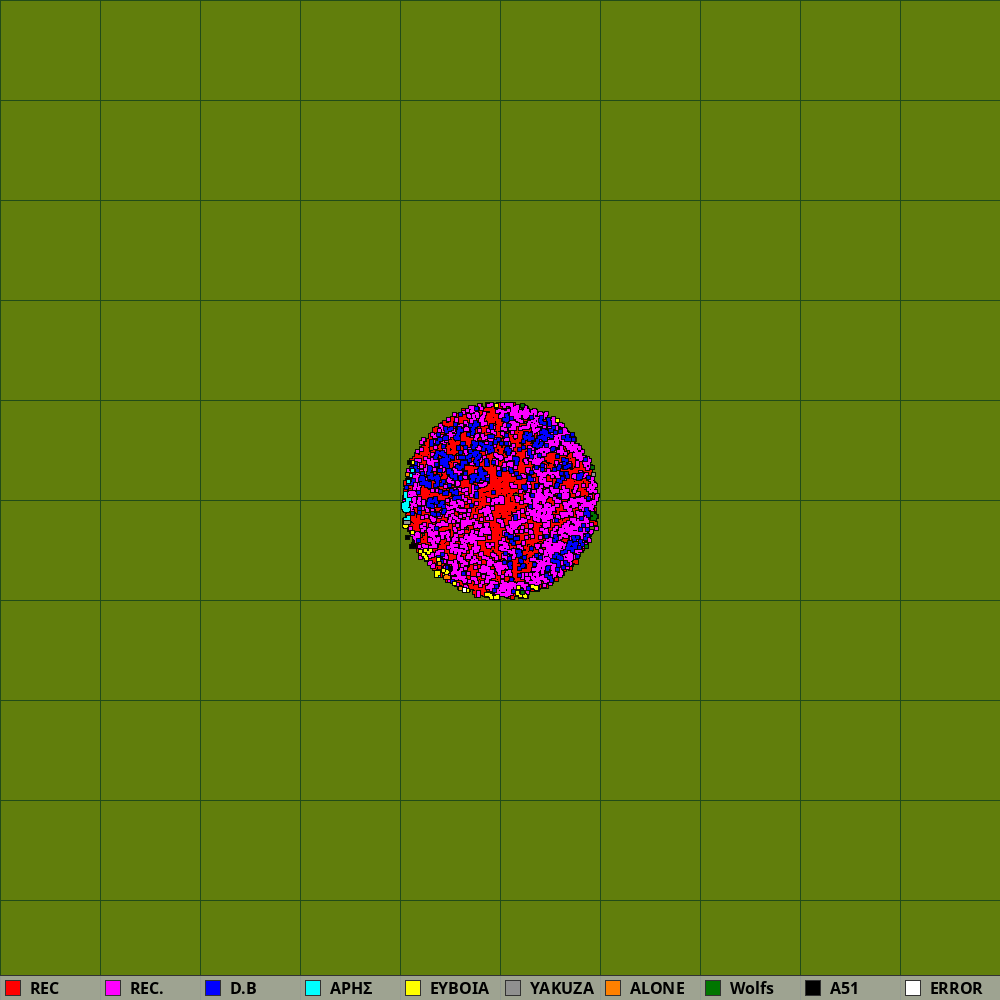Select the orange ALONE legend swatch
This screenshot has width=1000, height=1000.
pyautogui.click(x=613, y=988)
